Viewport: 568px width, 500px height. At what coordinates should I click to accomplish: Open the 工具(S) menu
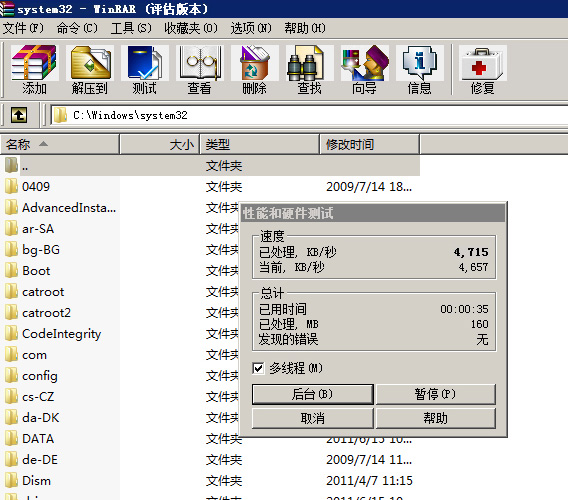tap(131, 28)
